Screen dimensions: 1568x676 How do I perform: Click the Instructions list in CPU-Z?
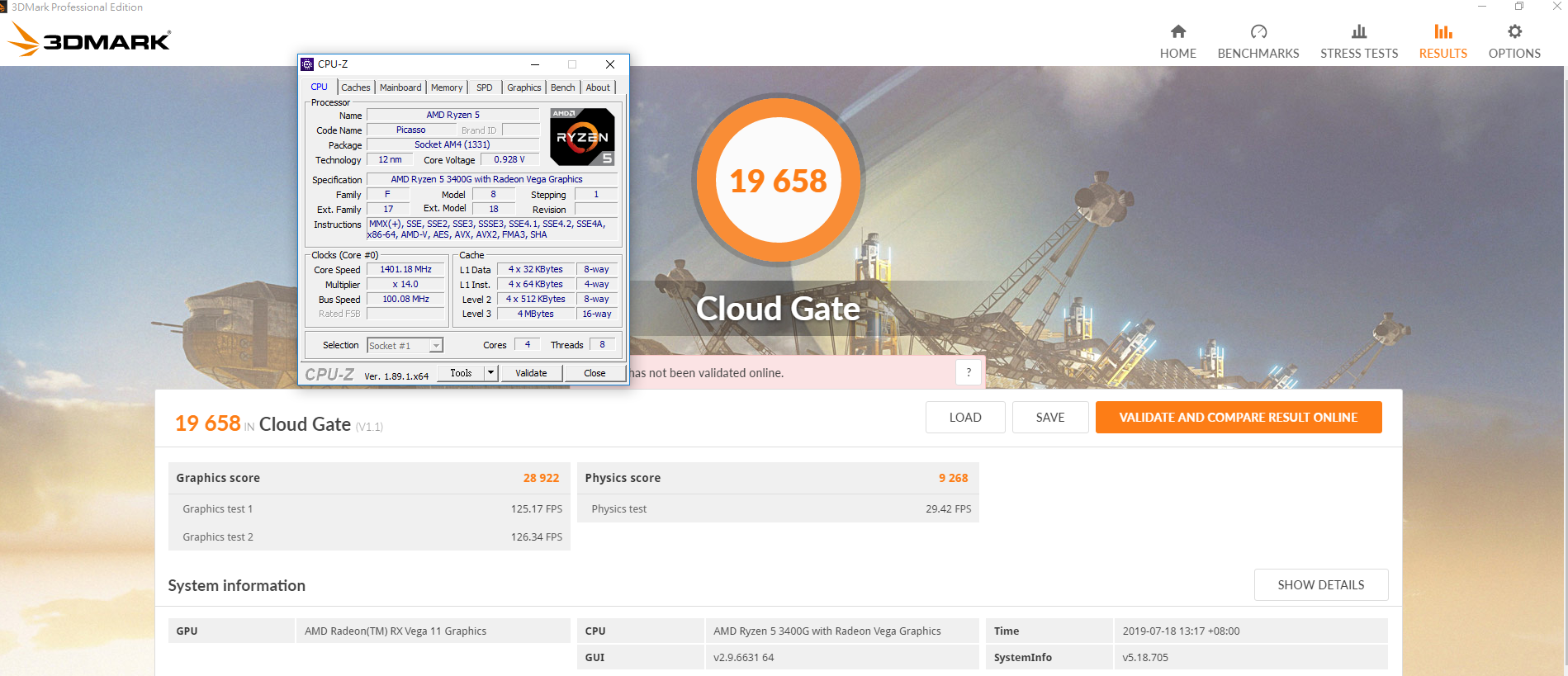click(x=492, y=229)
